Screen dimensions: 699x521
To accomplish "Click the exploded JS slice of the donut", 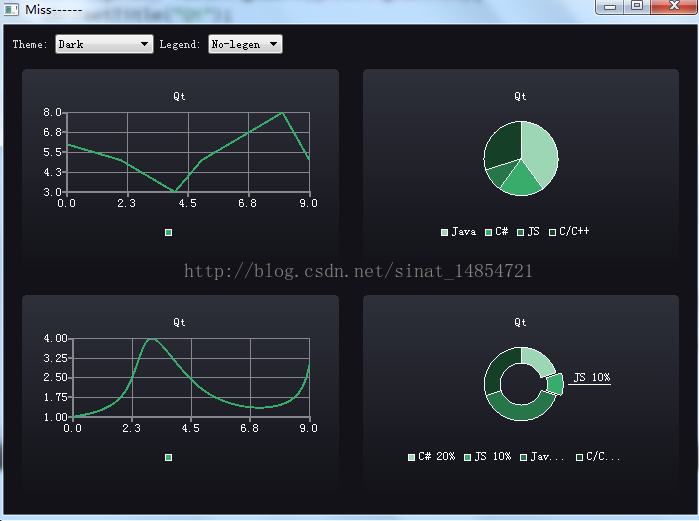I will 555,384.
